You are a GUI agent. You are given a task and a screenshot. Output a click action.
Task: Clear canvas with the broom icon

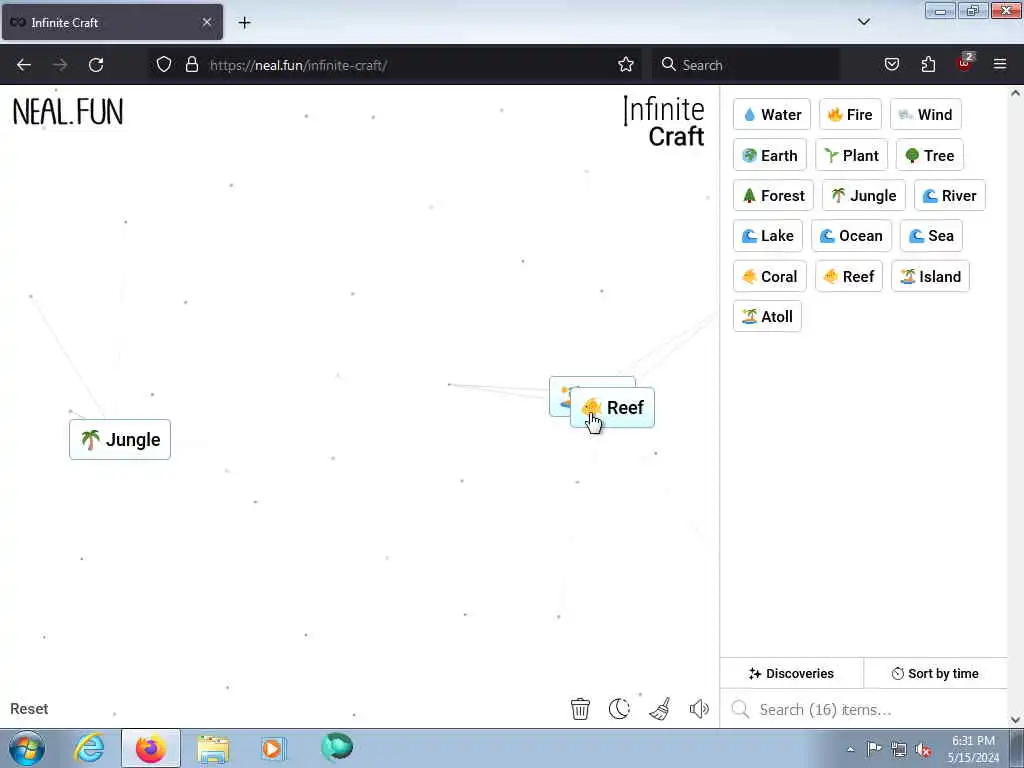tap(660, 709)
